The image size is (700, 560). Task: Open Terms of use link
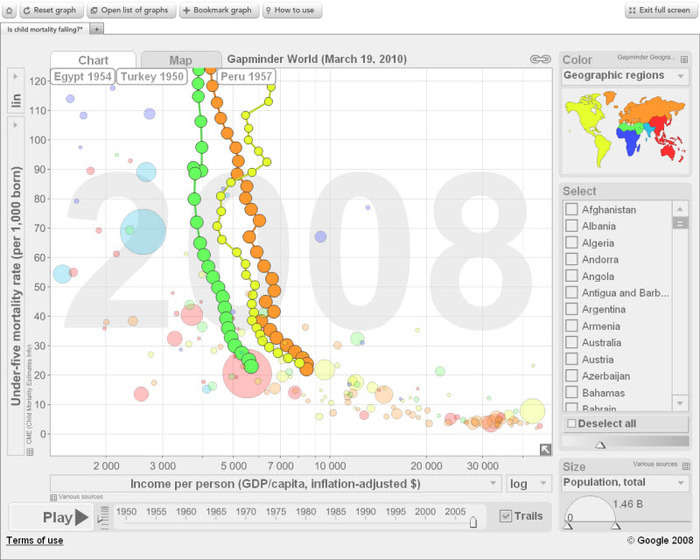35,540
